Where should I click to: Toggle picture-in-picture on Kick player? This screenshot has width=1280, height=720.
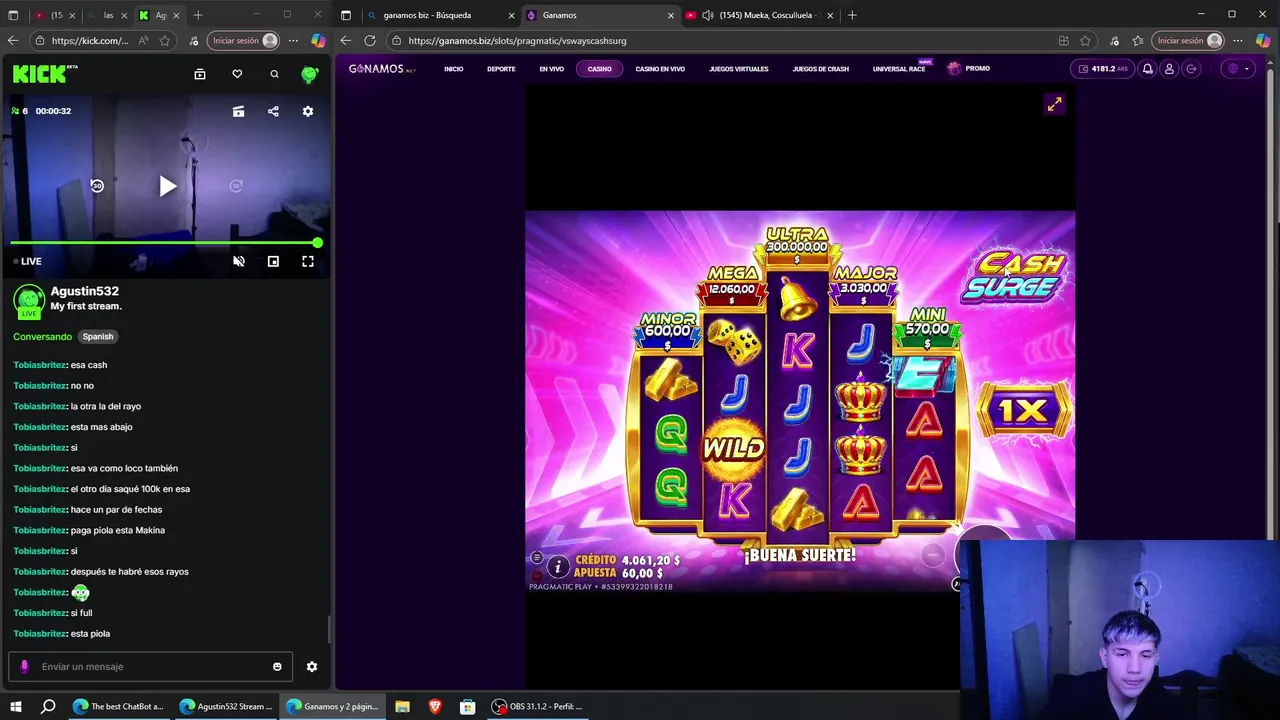[273, 261]
